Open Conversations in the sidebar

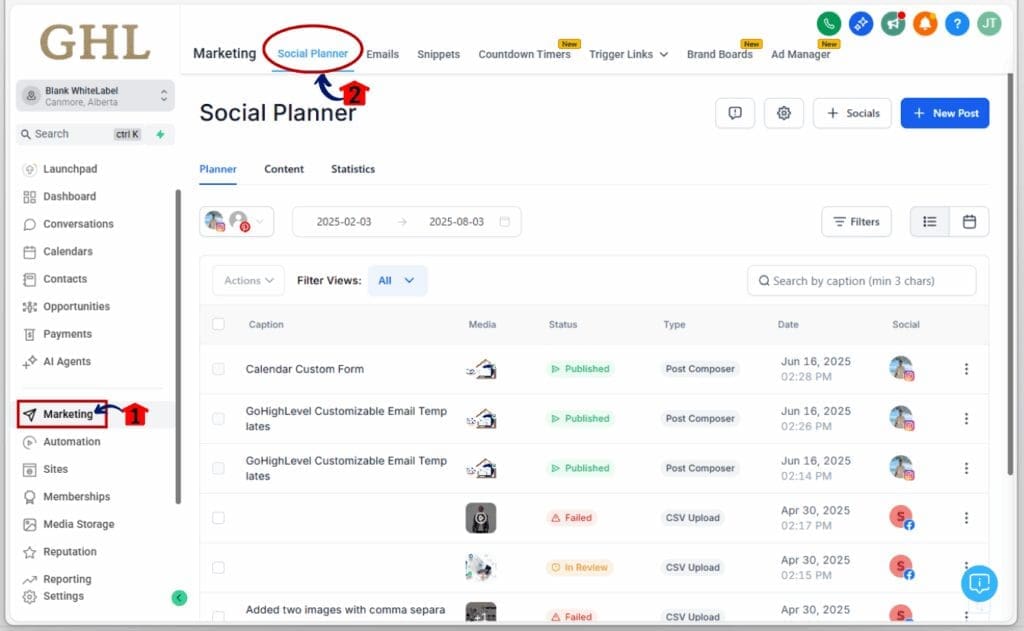68,224
